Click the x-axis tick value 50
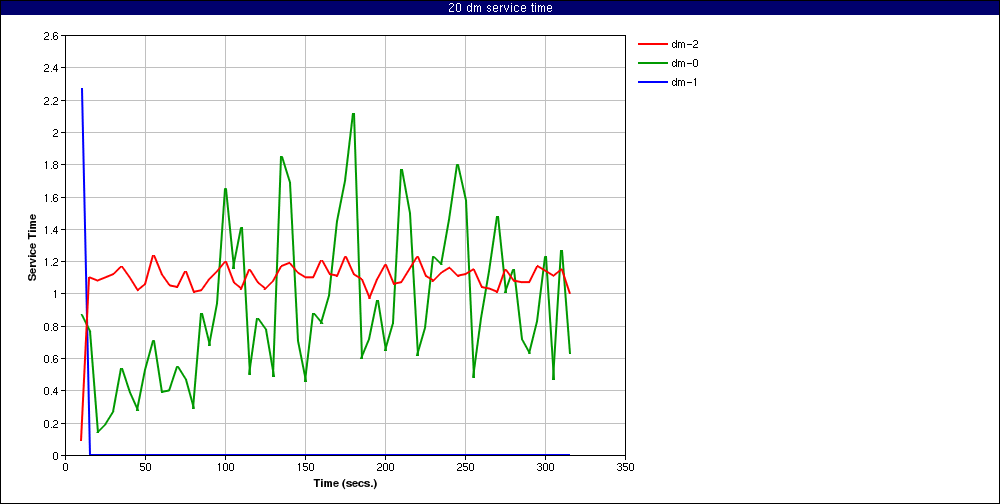 coord(145,466)
